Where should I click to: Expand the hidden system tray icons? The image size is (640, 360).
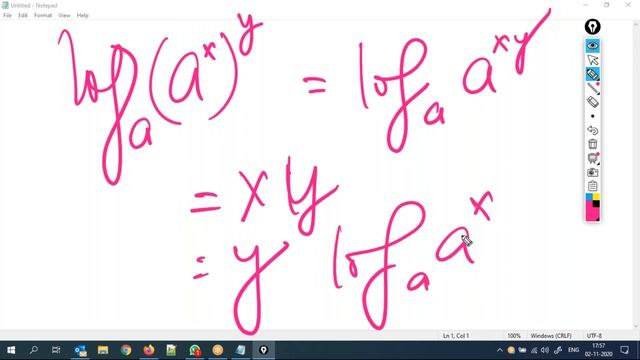500,350
